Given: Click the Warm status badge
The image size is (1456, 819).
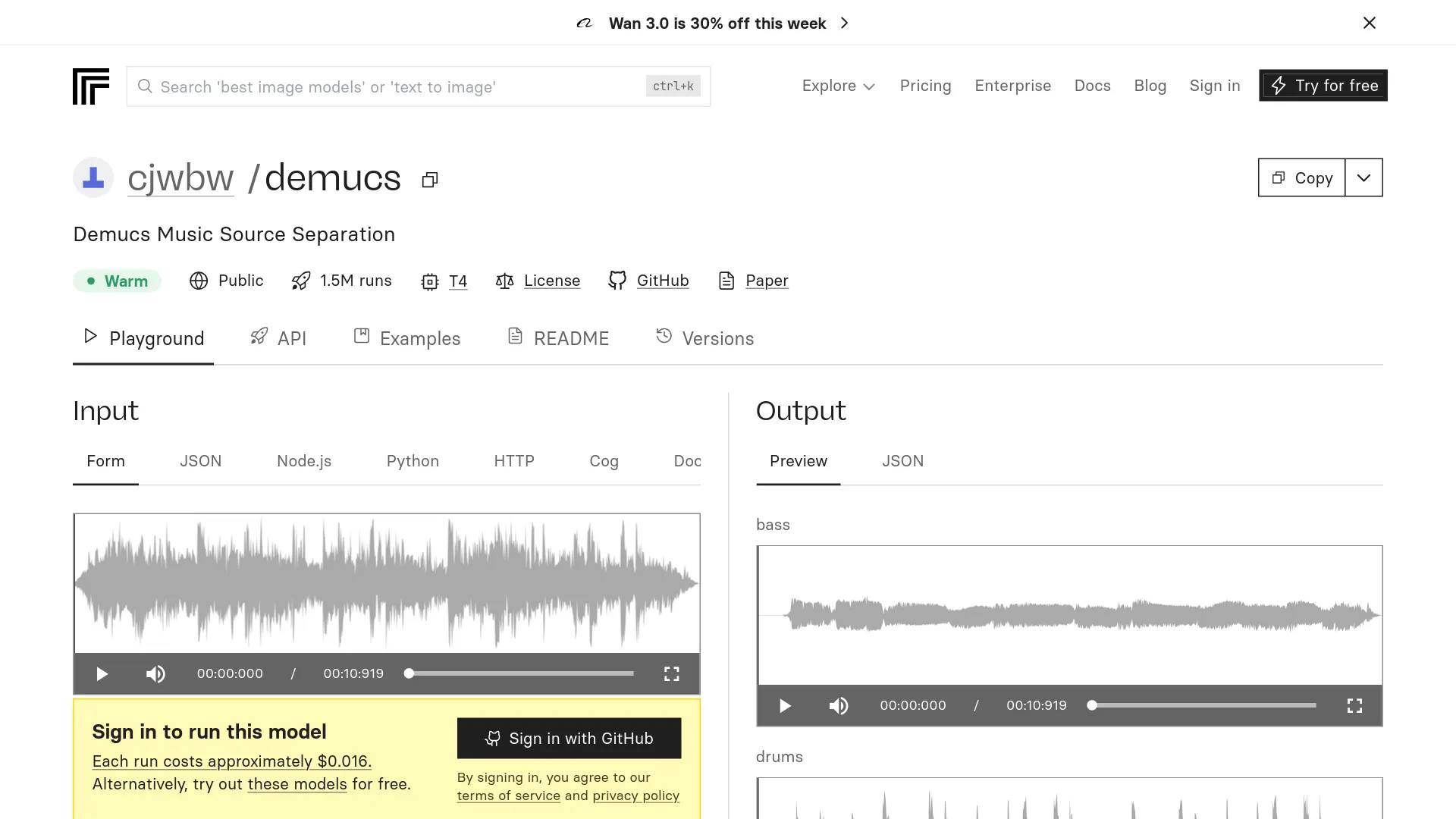Looking at the screenshot, I should coord(117,281).
